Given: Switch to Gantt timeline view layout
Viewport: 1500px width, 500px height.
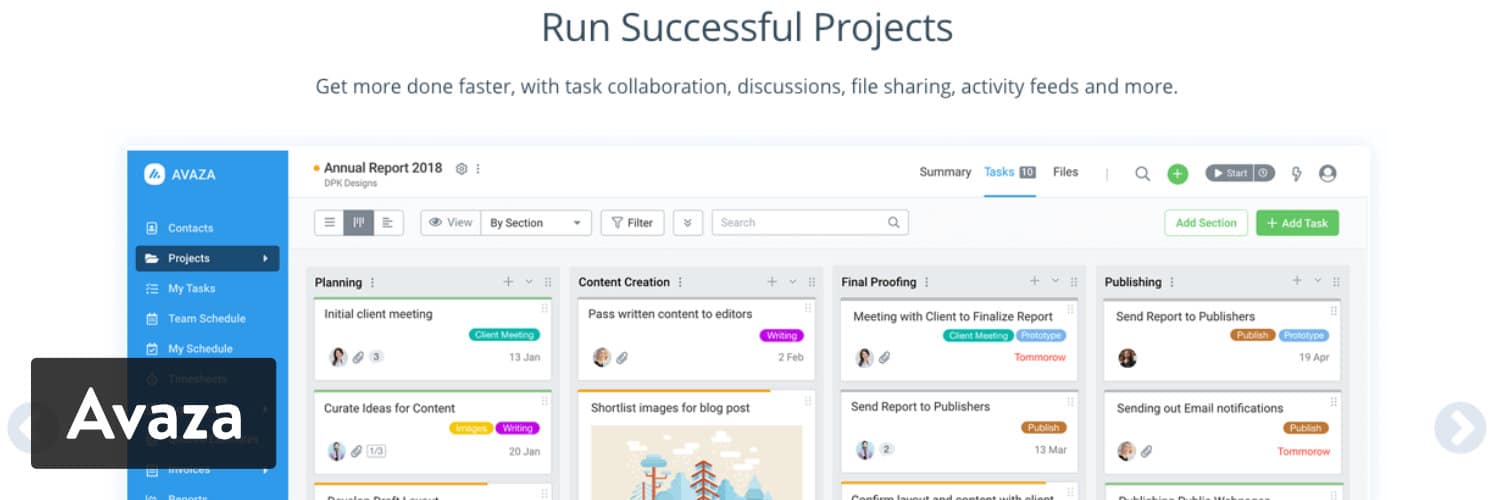Looking at the screenshot, I should [x=388, y=223].
